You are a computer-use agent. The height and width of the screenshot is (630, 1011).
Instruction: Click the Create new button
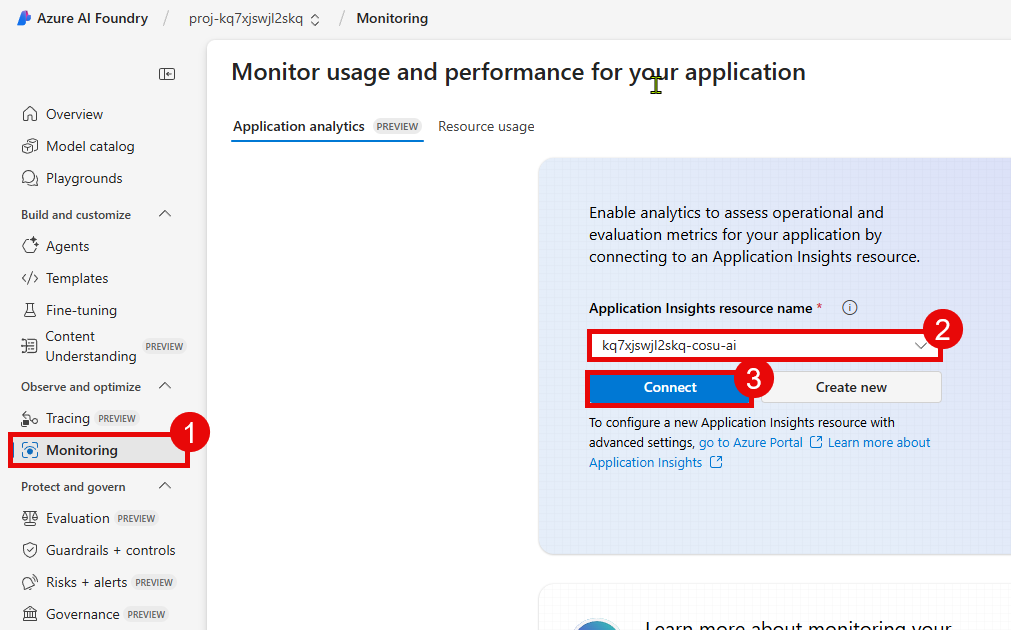point(850,387)
